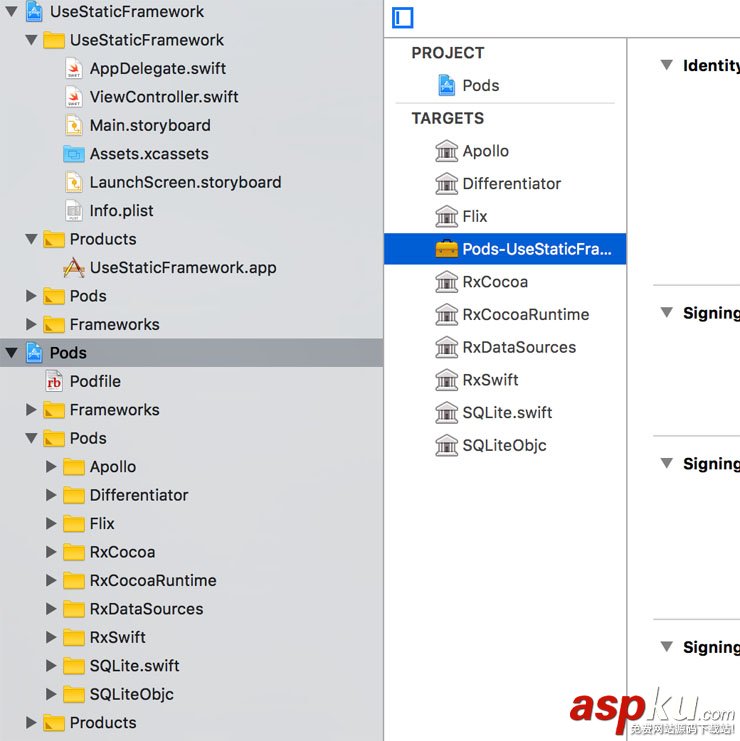Click the Differentiator folder icon in navigator
Image resolution: width=740 pixels, height=741 pixels.
tap(74, 495)
